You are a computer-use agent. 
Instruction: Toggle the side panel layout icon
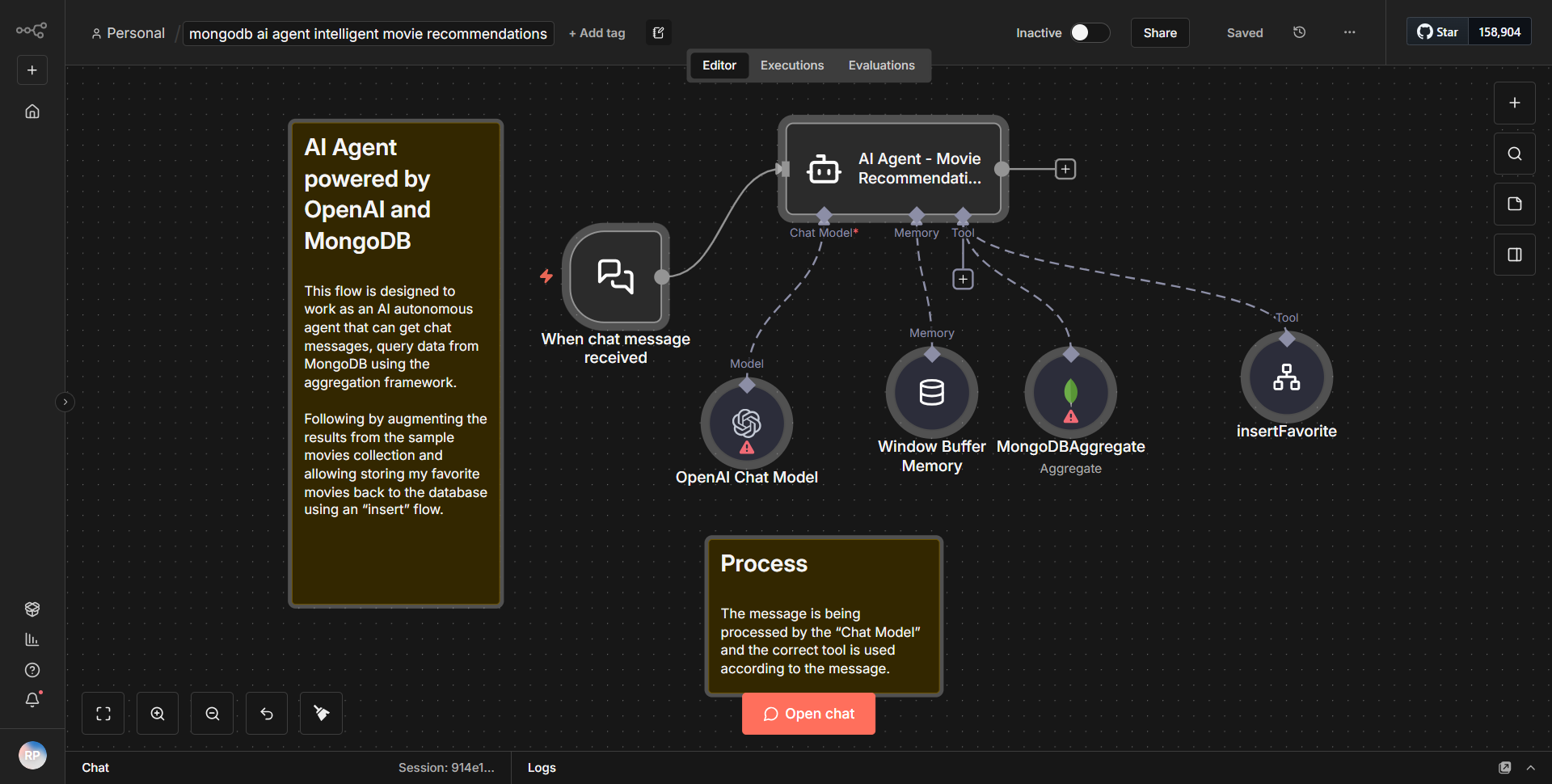pos(1514,255)
